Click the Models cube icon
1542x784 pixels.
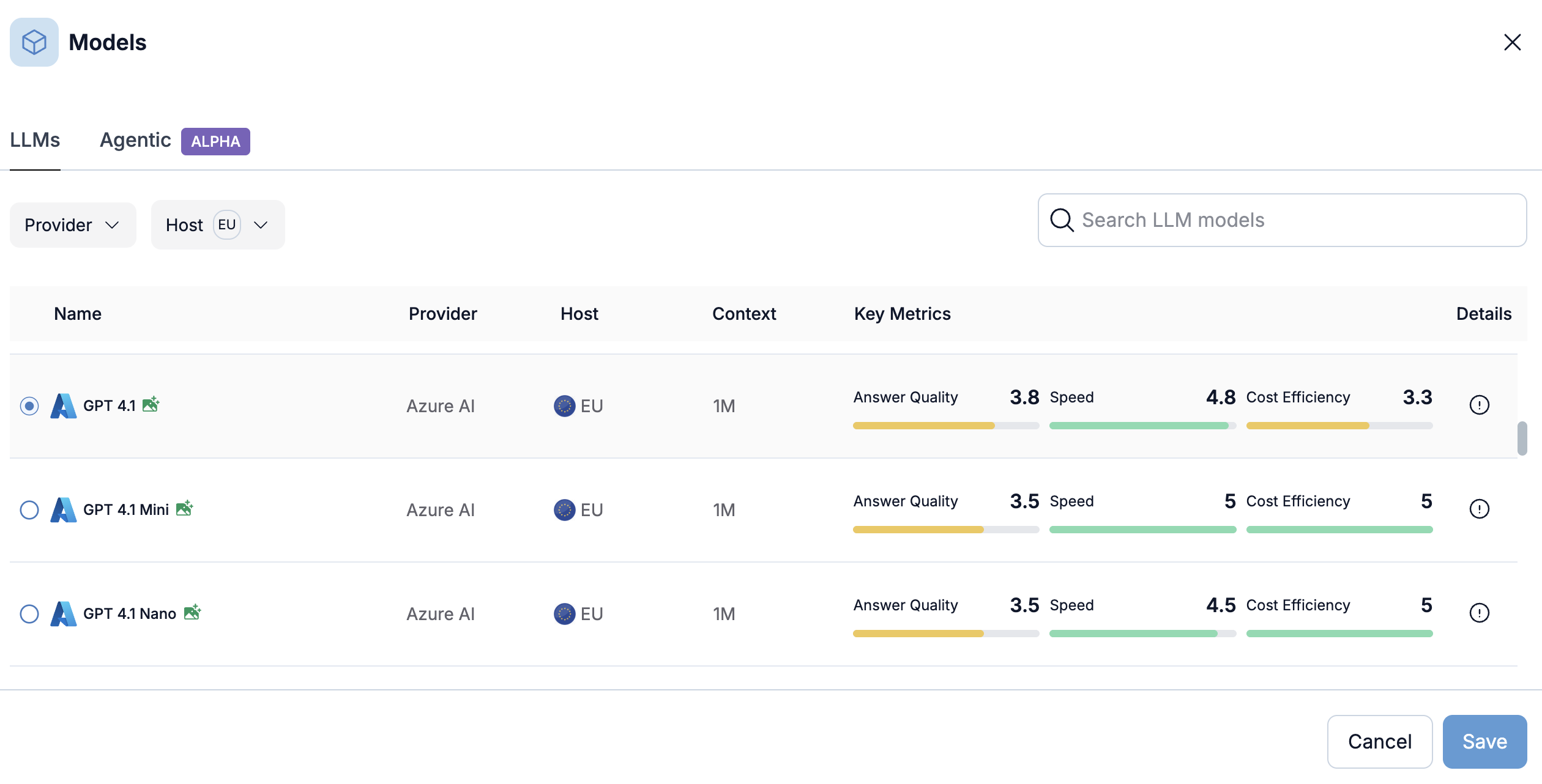(34, 42)
